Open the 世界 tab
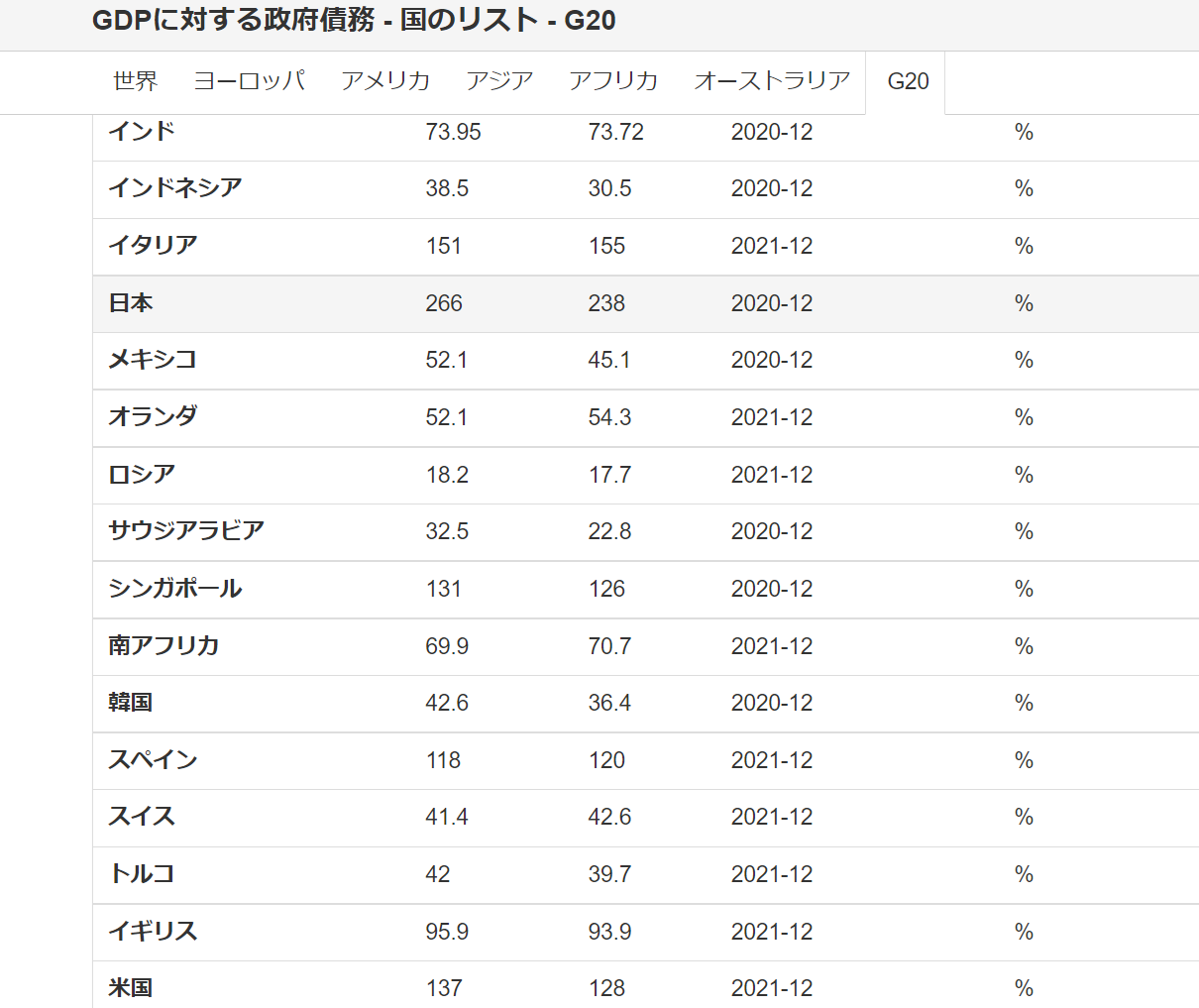This screenshot has height=1008, width=1199. pos(135,81)
